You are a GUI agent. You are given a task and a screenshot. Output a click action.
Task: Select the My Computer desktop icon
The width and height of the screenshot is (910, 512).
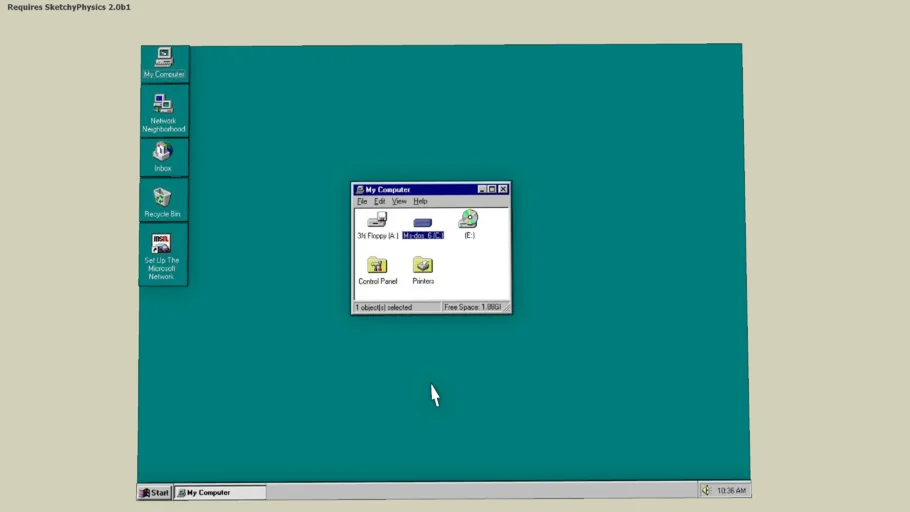pos(164,63)
